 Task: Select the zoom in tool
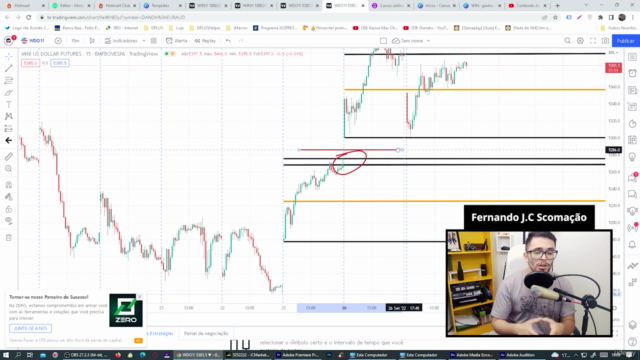(x=9, y=169)
